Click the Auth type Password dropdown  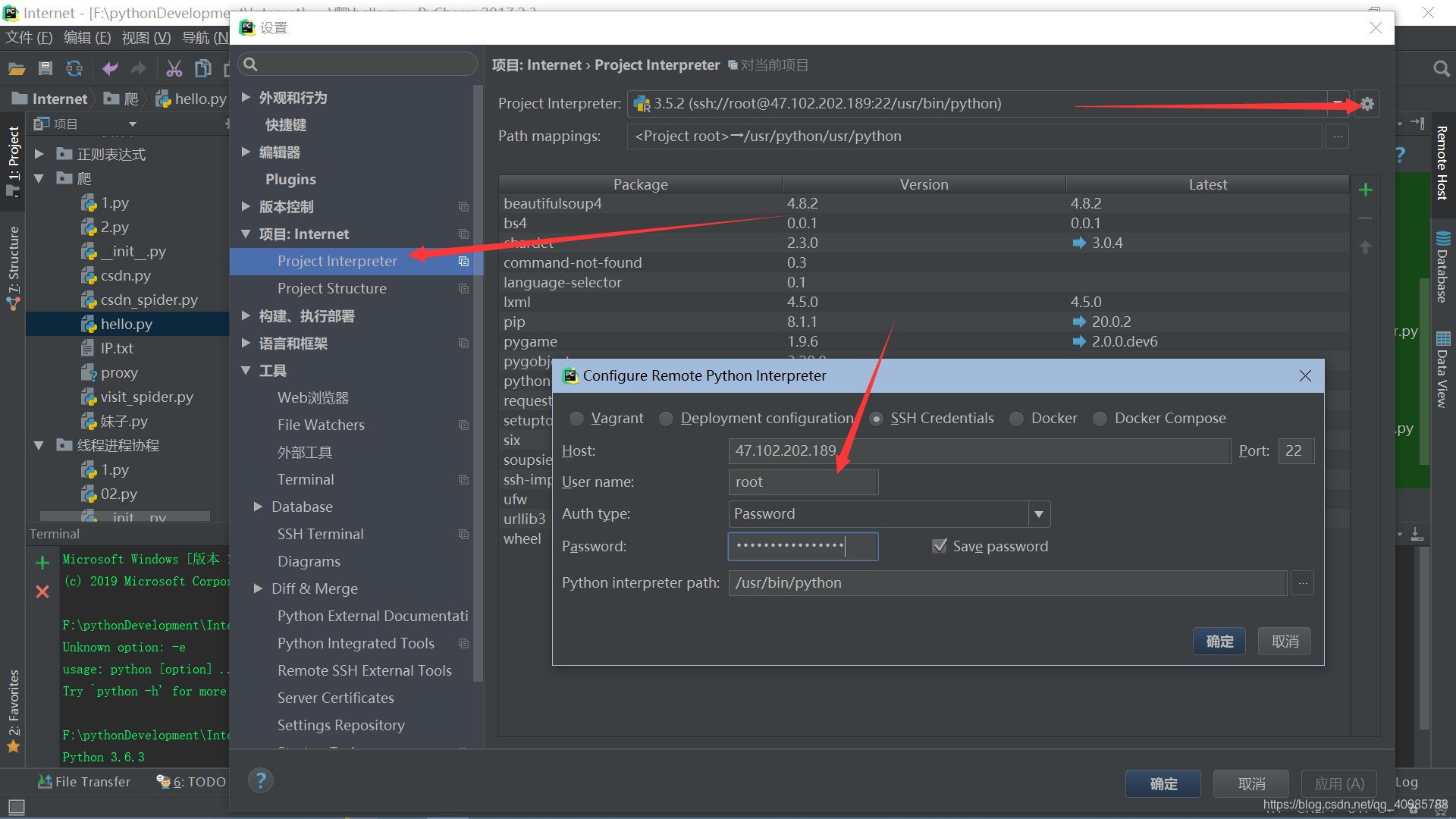885,513
